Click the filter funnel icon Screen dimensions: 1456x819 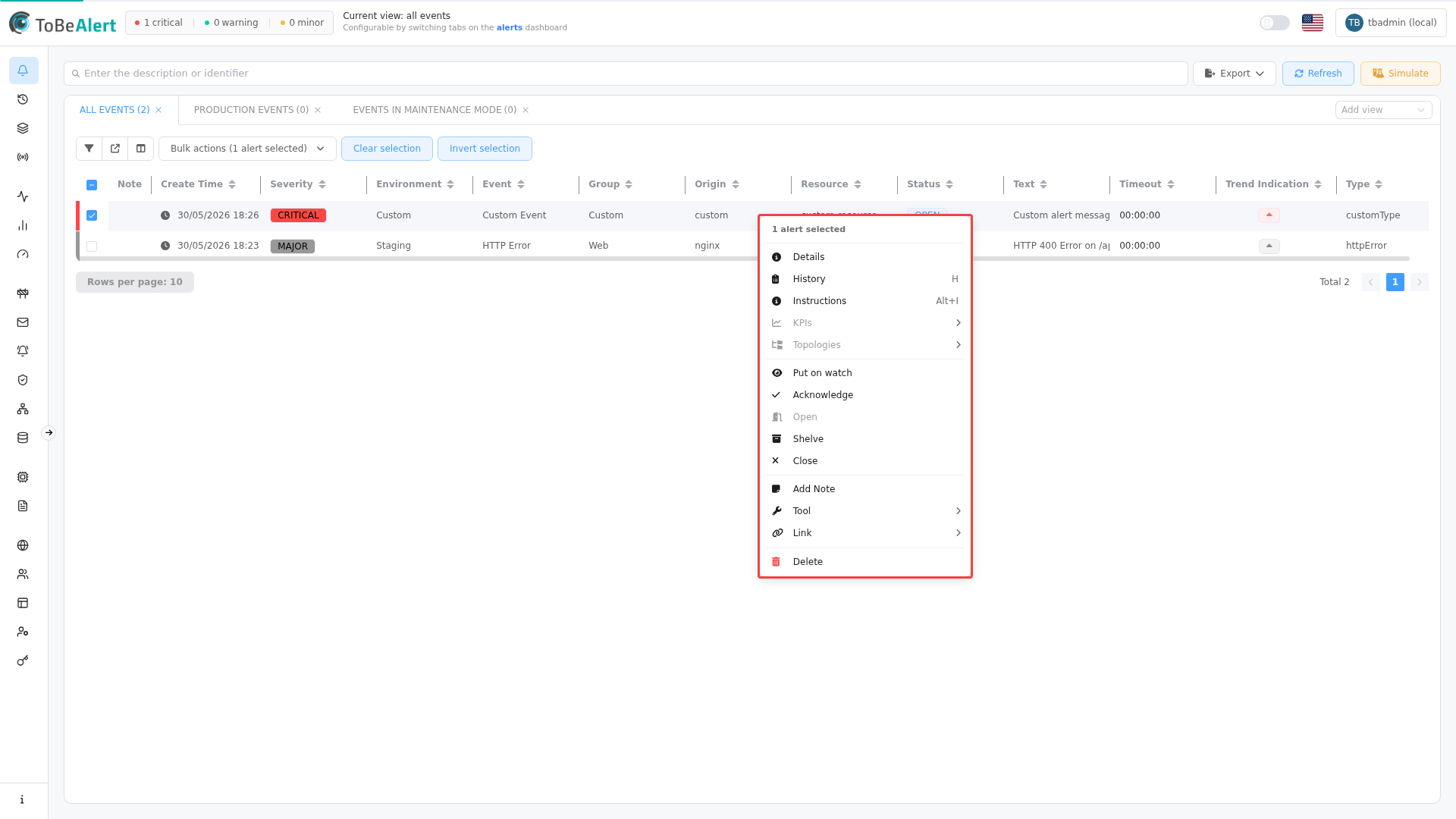click(89, 149)
